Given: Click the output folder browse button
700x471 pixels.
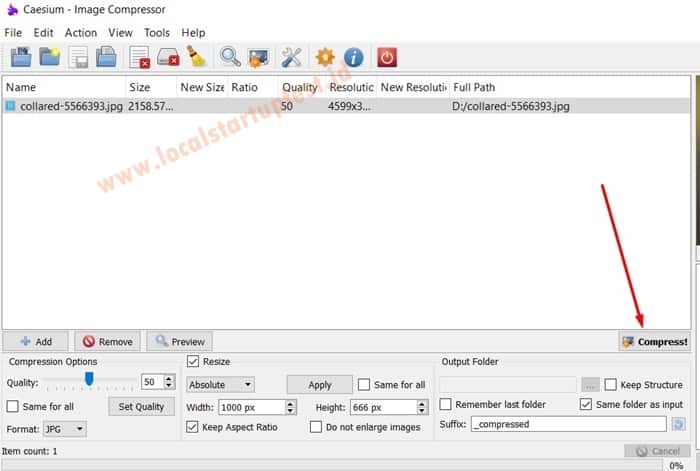Looking at the screenshot, I should click(590, 384).
